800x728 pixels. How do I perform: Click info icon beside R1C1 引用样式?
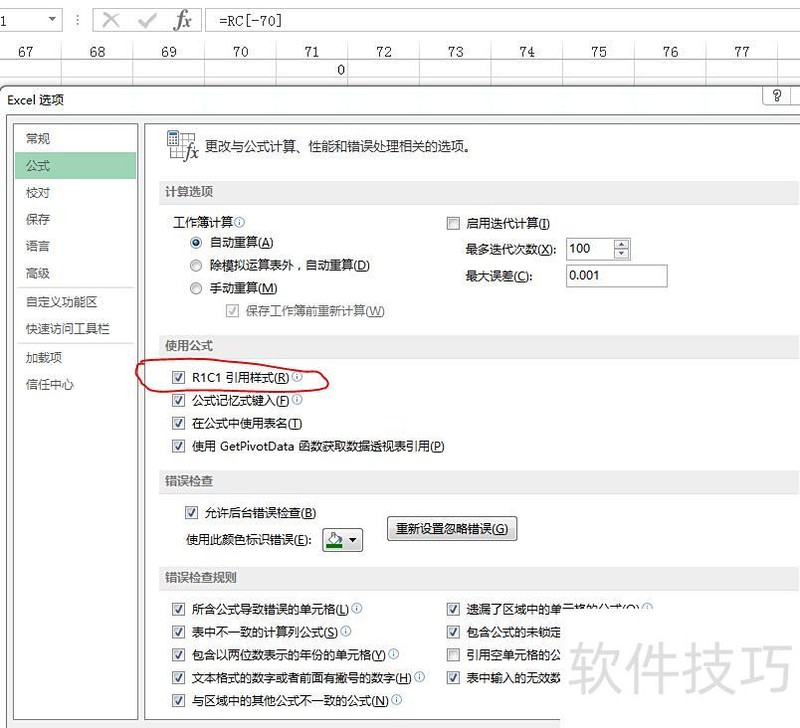pyautogui.click(x=297, y=378)
